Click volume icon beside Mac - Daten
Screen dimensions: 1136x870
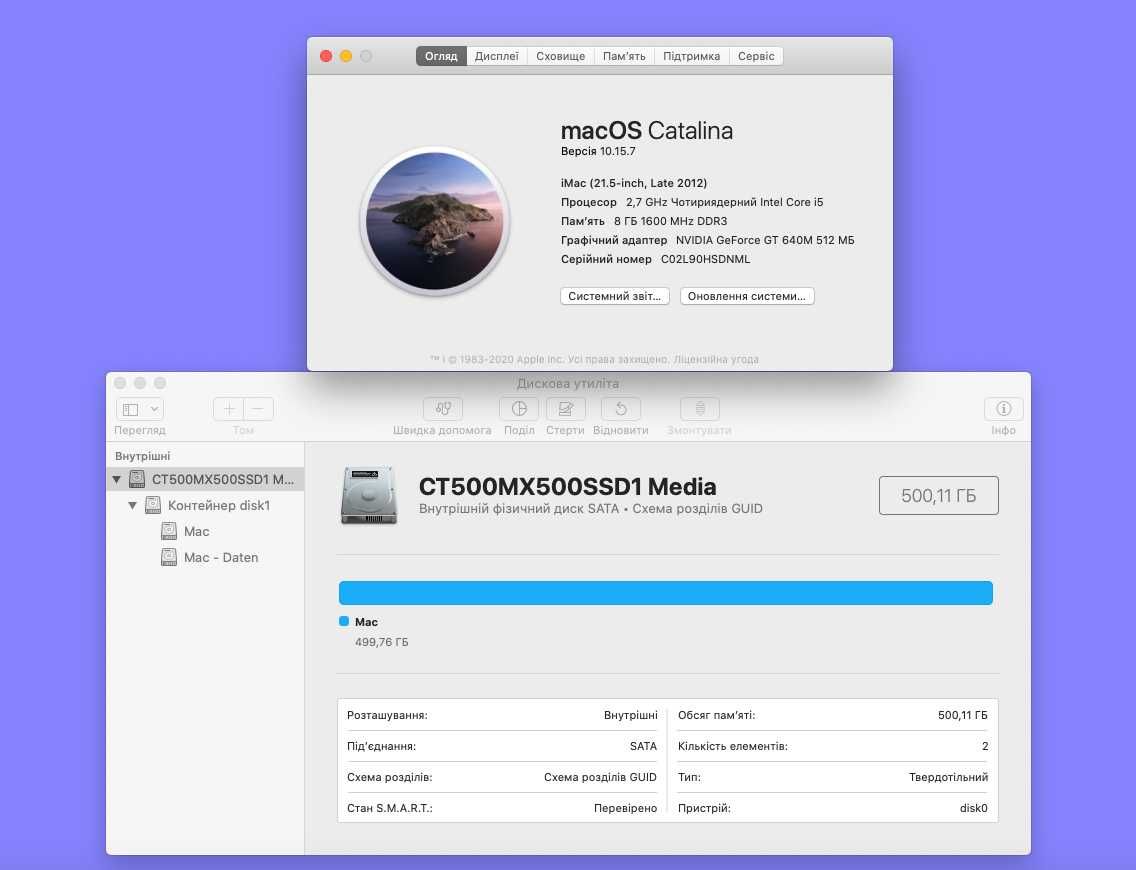169,557
